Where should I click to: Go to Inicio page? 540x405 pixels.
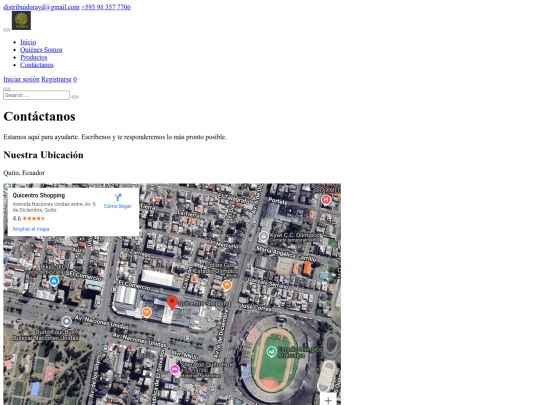28,42
